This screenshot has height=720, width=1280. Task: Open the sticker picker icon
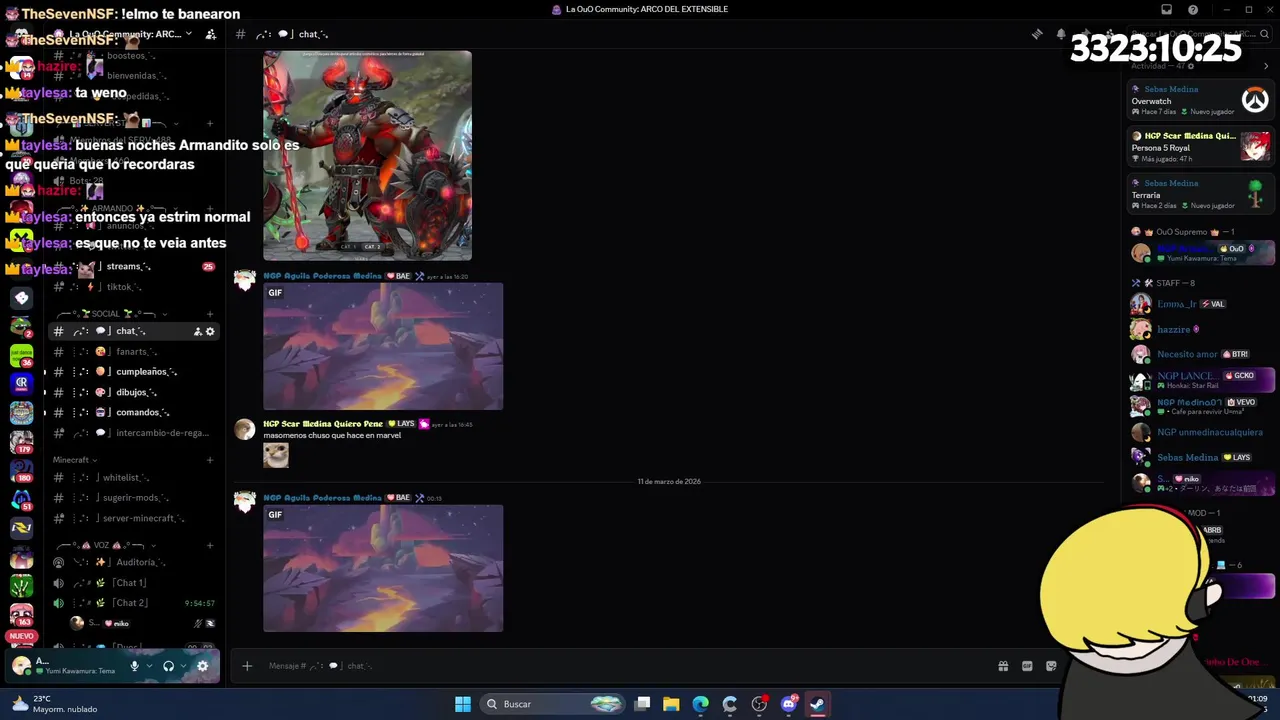(1051, 666)
